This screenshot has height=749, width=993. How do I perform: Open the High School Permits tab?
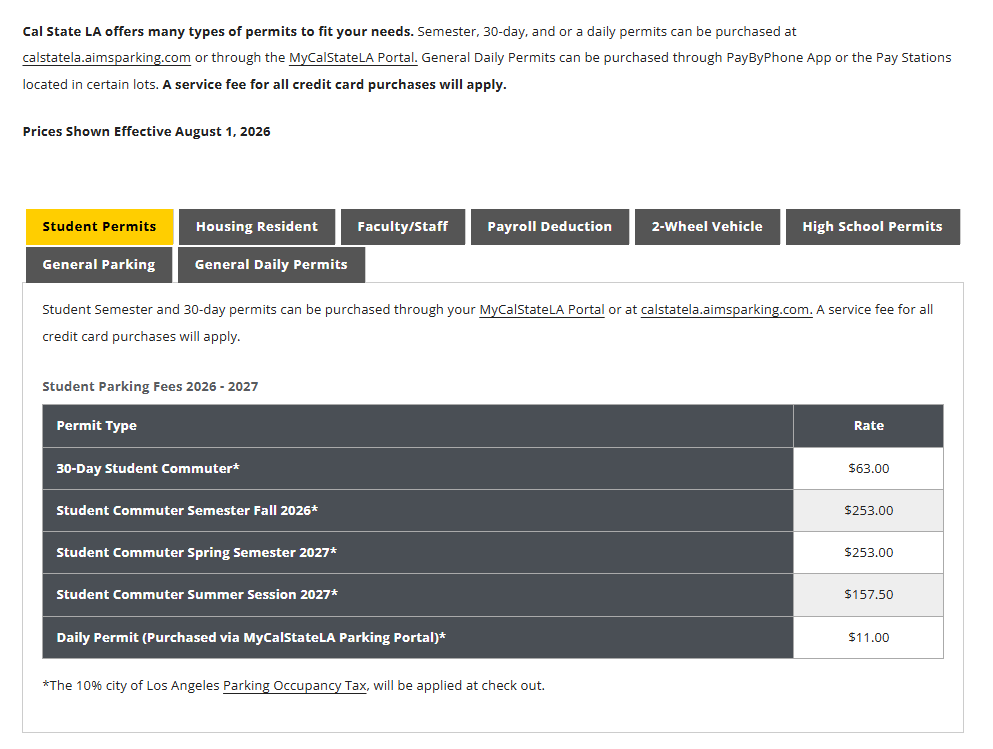(x=873, y=227)
